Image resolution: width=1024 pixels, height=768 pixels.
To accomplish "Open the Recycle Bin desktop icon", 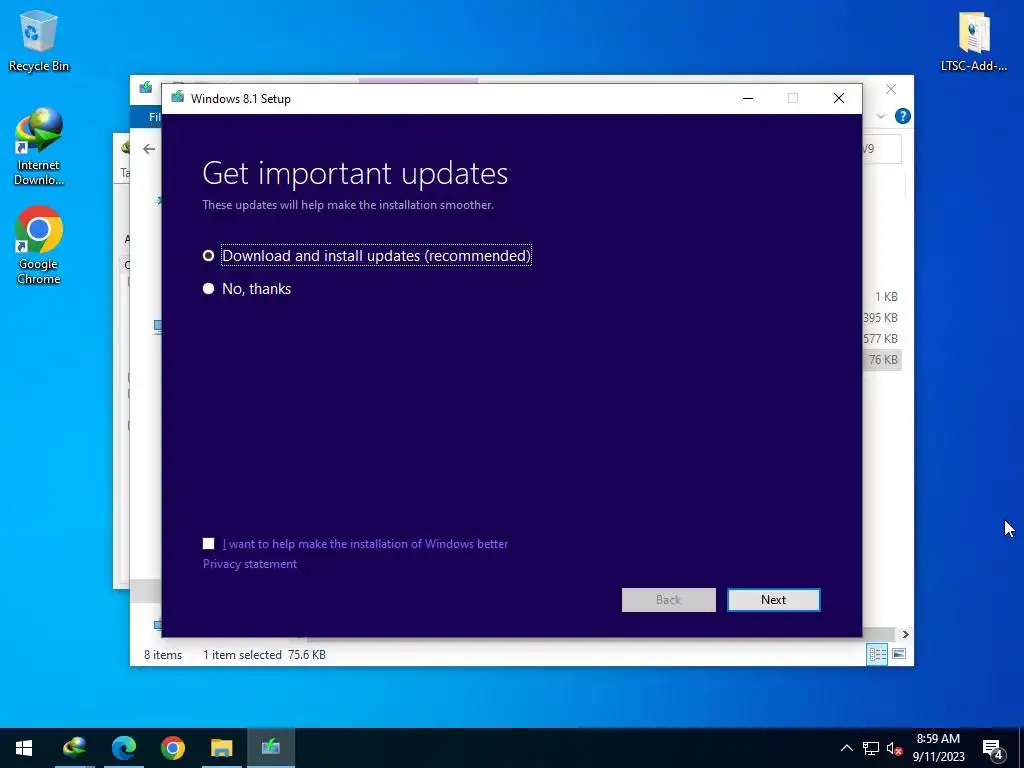I will pos(39,40).
